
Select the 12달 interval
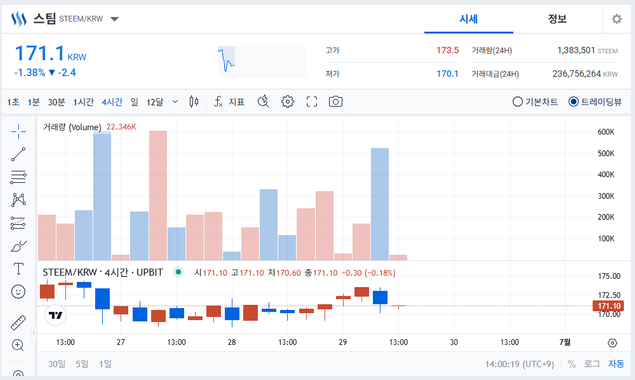click(x=155, y=102)
